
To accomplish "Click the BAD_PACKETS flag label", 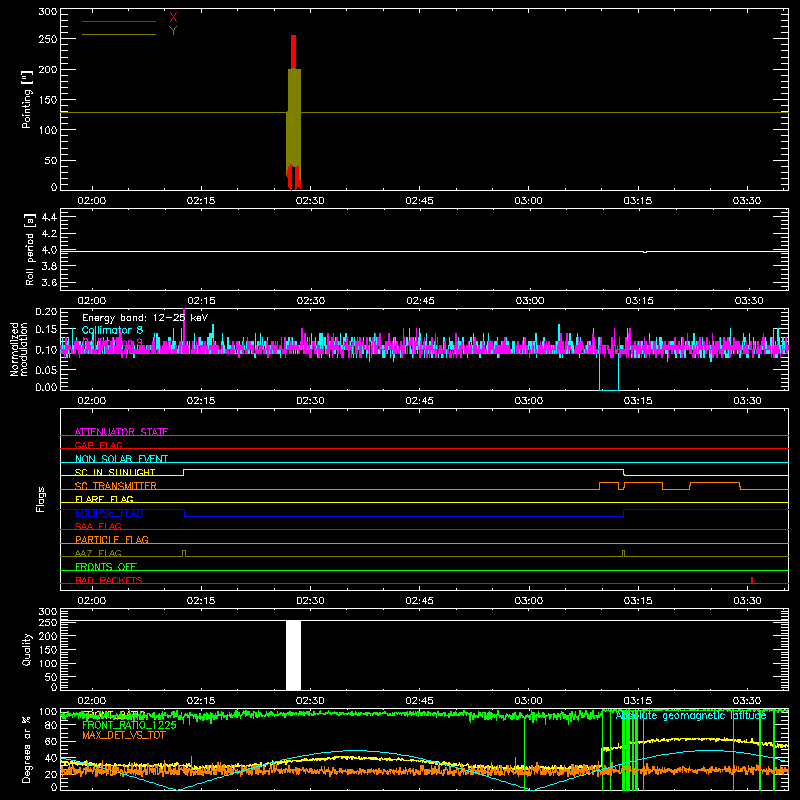I will tap(109, 580).
